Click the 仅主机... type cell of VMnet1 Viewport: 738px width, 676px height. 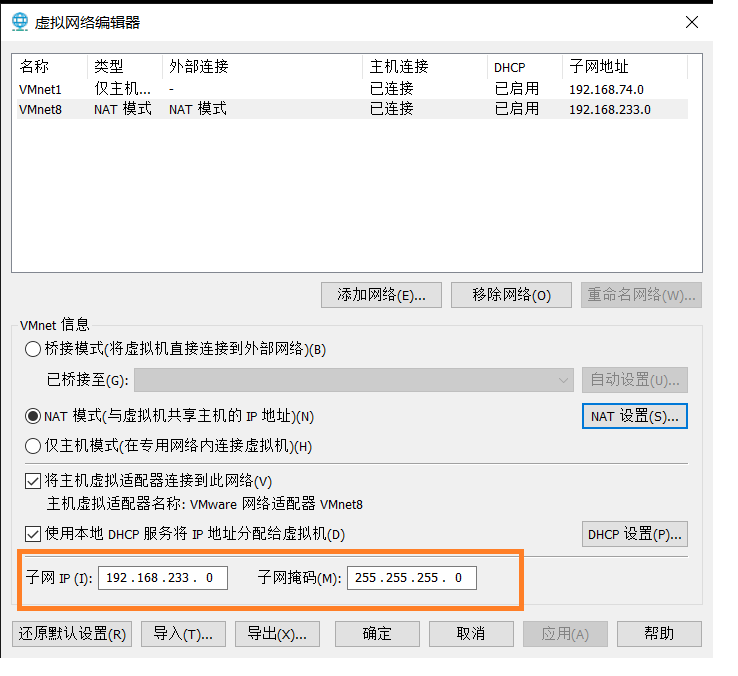click(122, 89)
